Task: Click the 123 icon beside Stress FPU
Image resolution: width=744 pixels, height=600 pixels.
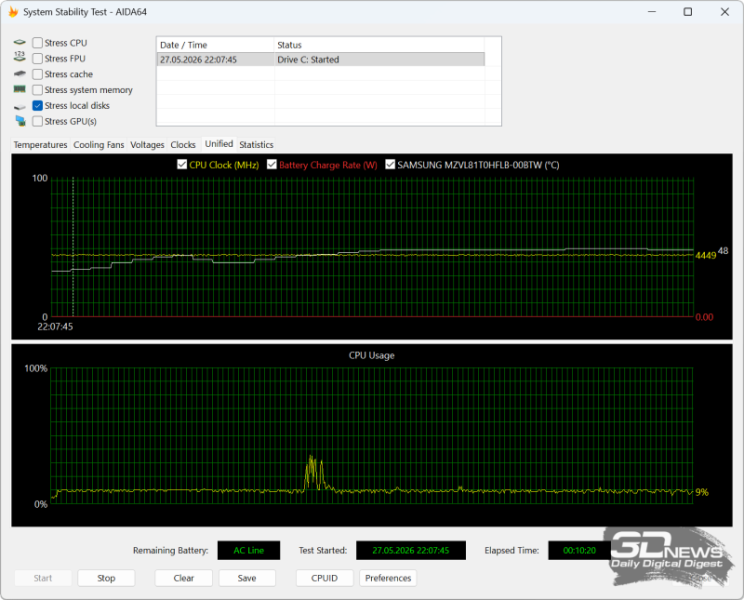Action: [x=19, y=57]
